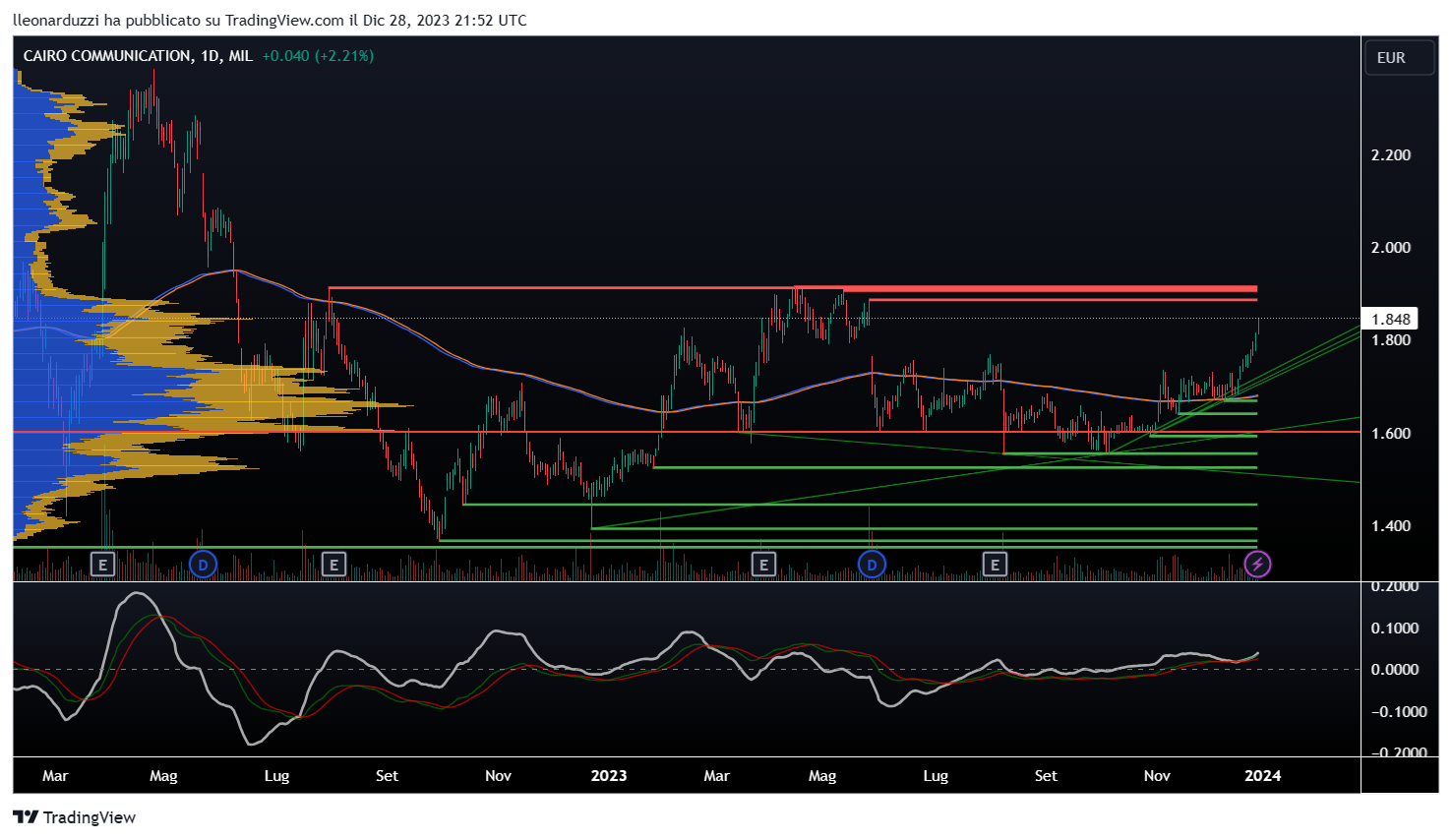Click the Mag label before 2023 on time axis
The height and width of the screenshot is (840, 1452).
coord(163,776)
